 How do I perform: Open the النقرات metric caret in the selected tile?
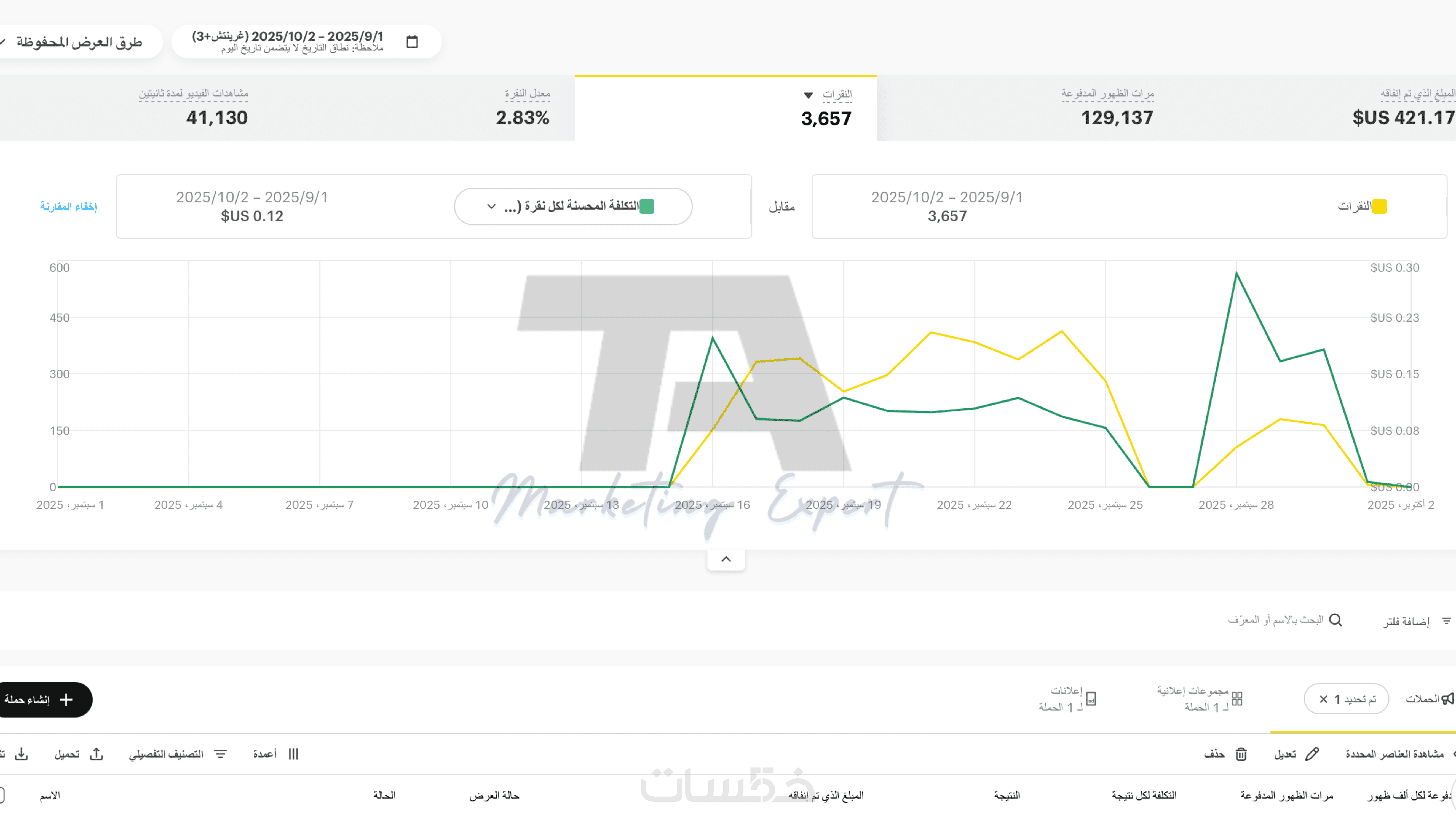808,95
